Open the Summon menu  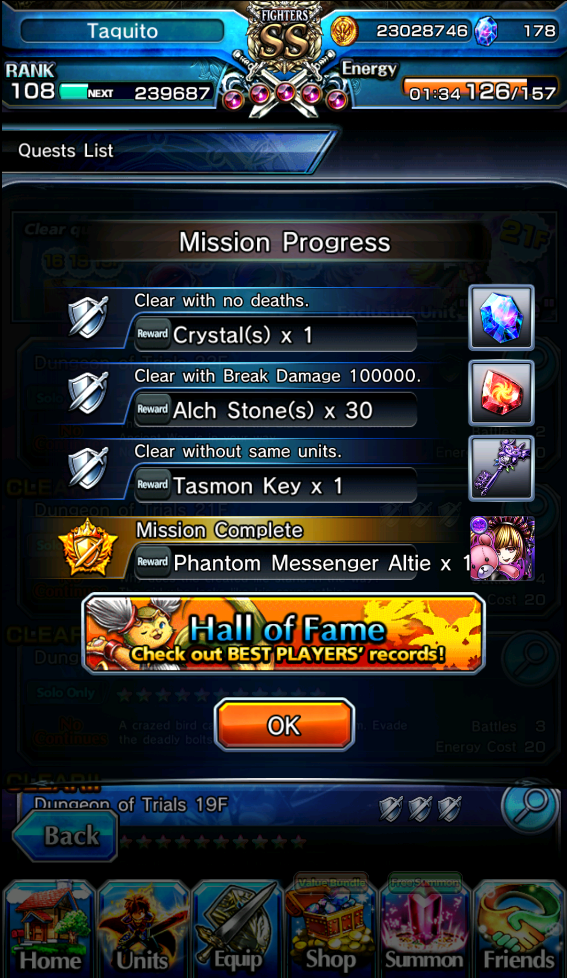[x=424, y=926]
